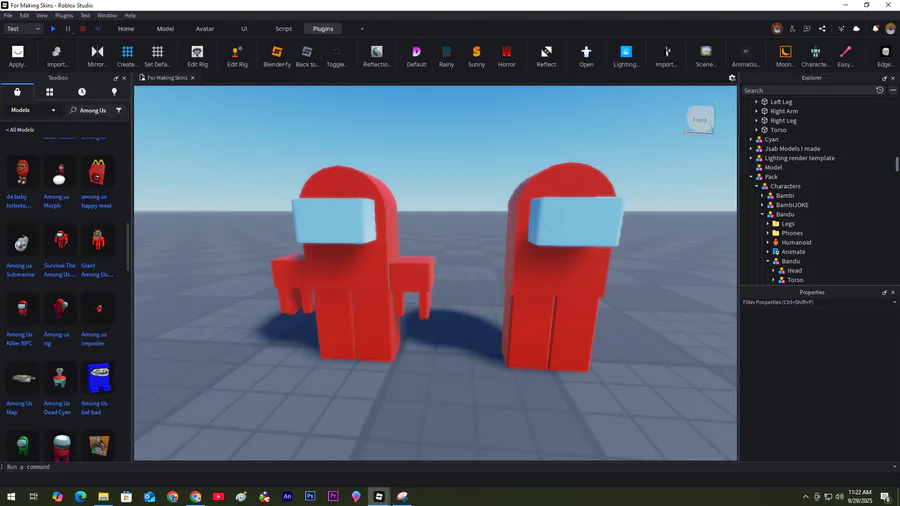Open the viewport settings gear icon
900x506 pixels.
point(732,77)
